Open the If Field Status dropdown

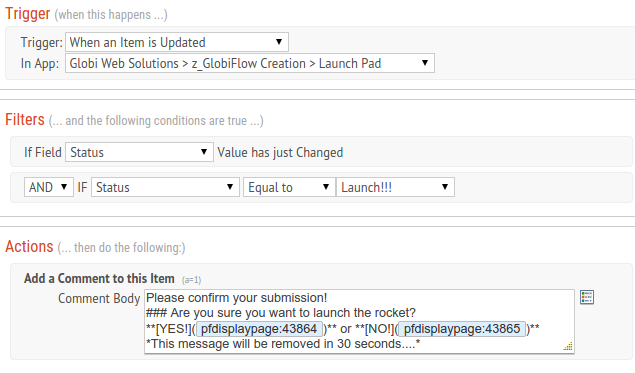pyautogui.click(x=139, y=152)
